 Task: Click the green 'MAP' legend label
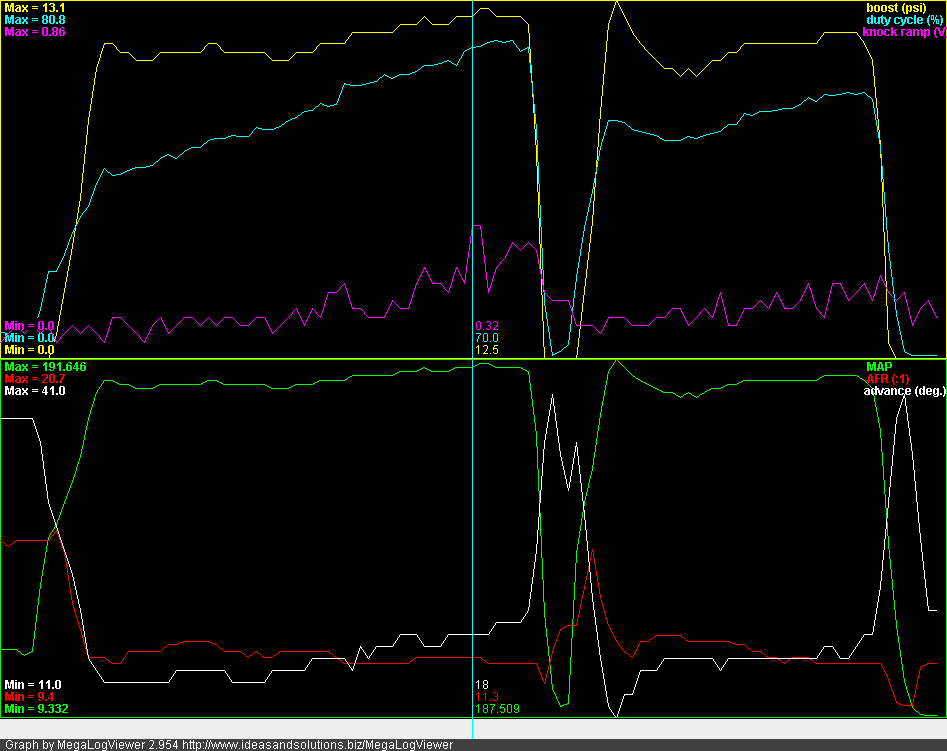click(x=879, y=367)
